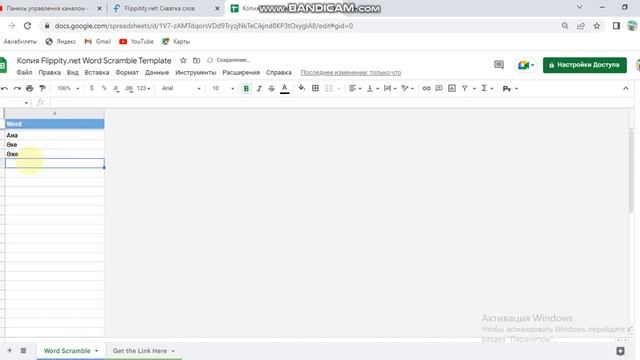Insert a chart from toolbar
The height and width of the screenshot is (360, 640).
click(x=452, y=89)
